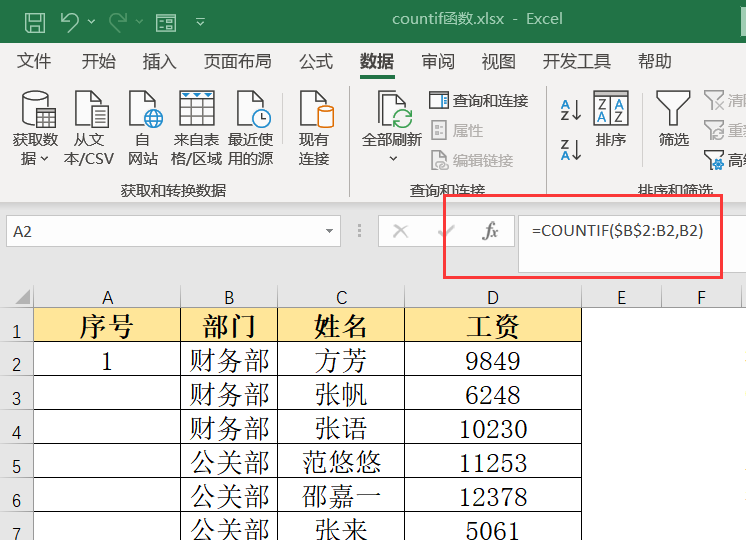This screenshot has width=746, height=540.
Task: Click the 现有连接 icon
Action: coord(316,109)
